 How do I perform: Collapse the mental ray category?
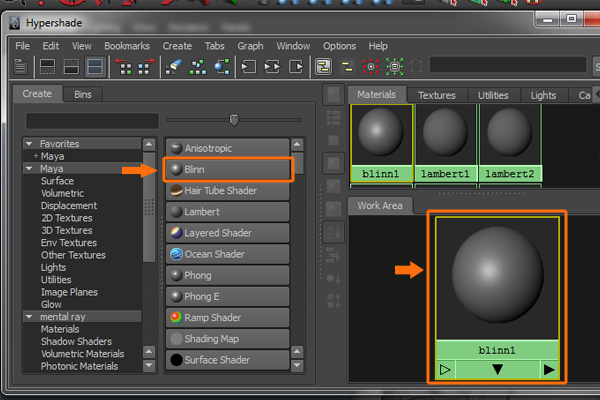tap(29, 317)
